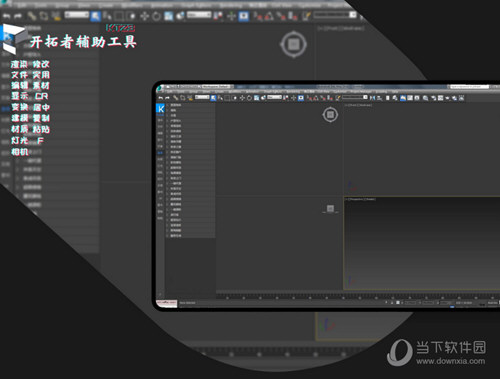The height and width of the screenshot is (379, 500).
Task: Click Redo in the framed 3ds Max window
Action: point(167,98)
